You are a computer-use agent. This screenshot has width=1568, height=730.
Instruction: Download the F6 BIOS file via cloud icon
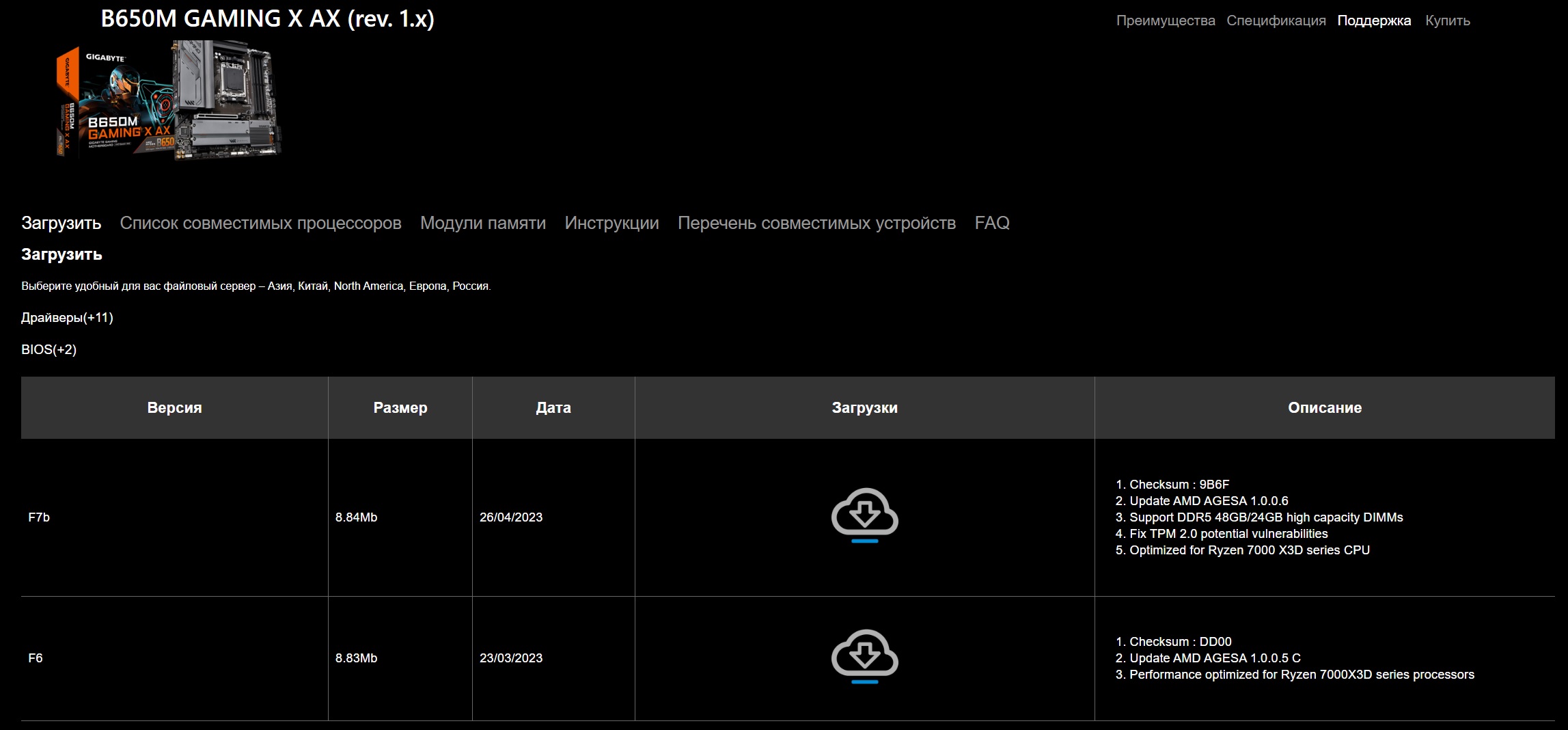click(864, 656)
